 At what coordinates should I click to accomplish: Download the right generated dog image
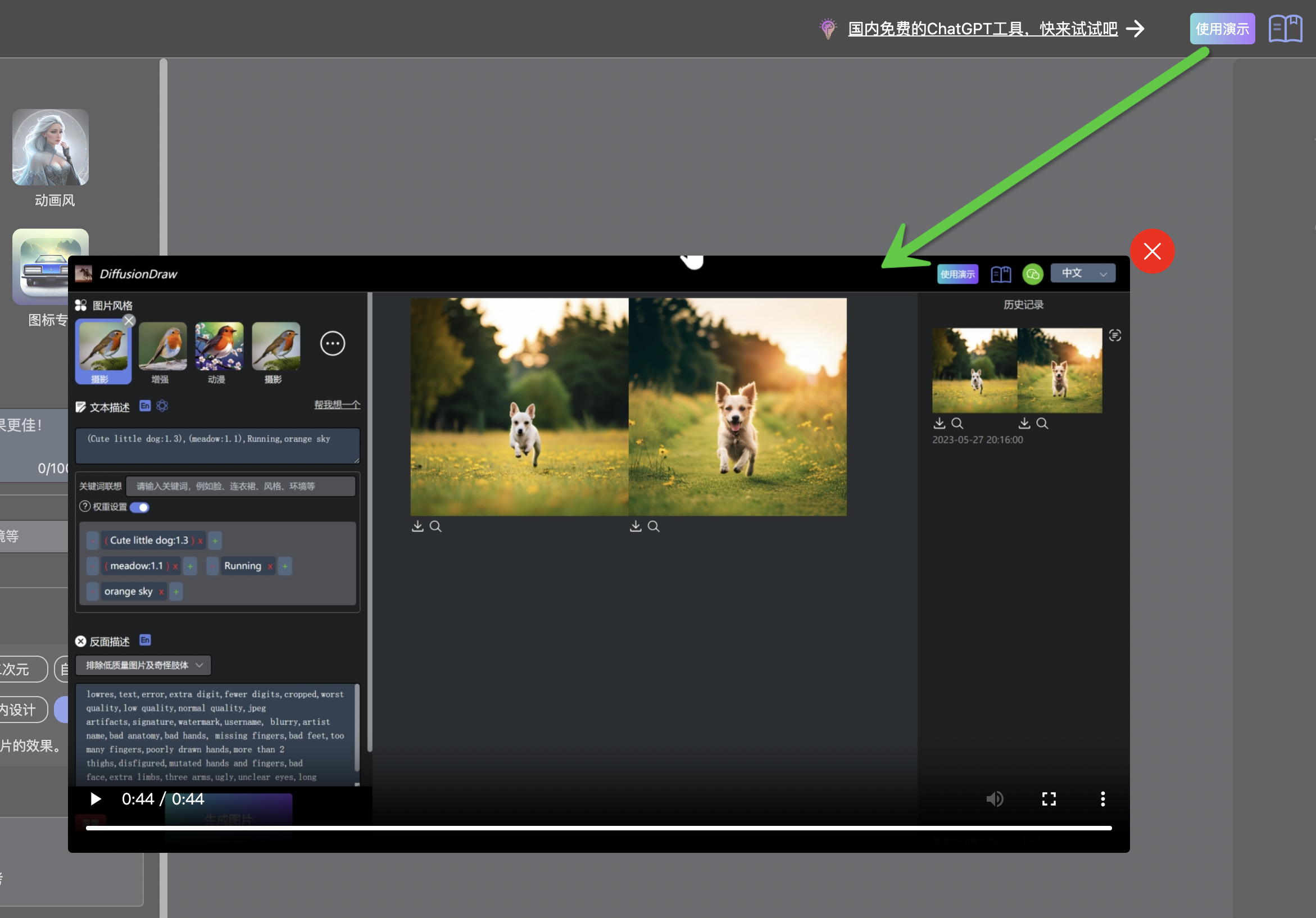(636, 526)
